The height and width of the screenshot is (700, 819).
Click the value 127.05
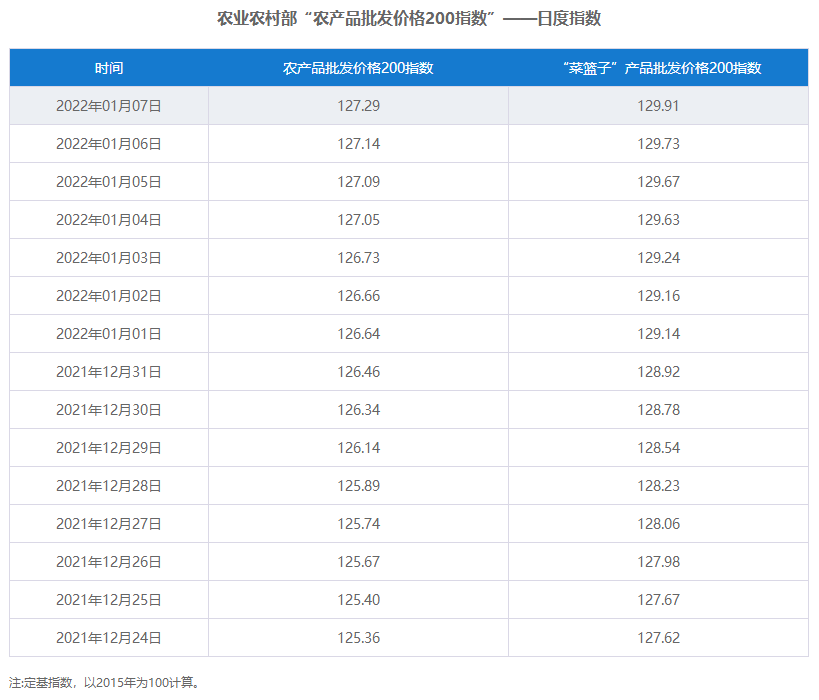click(x=358, y=220)
